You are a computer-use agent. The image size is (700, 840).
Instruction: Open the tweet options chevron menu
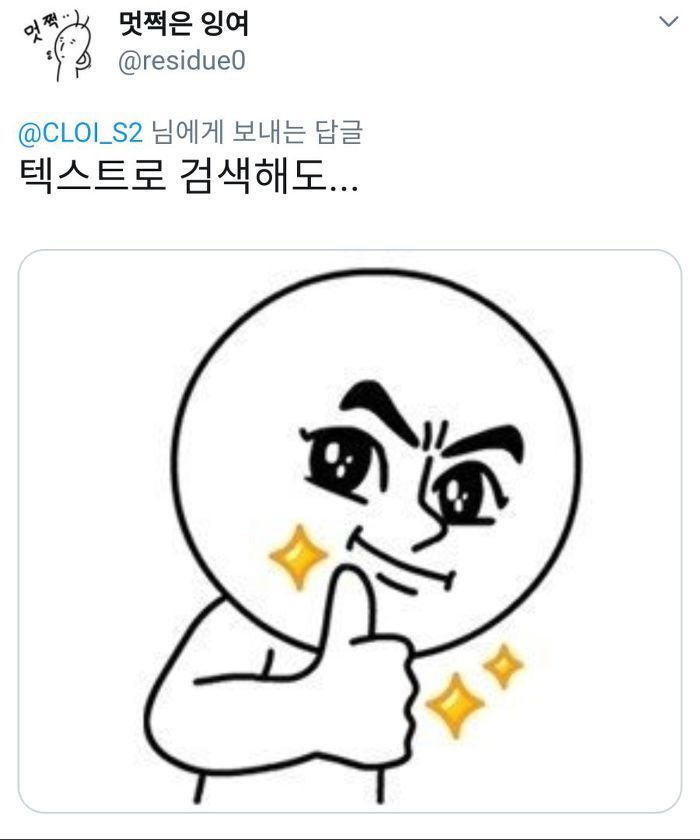pos(668,21)
